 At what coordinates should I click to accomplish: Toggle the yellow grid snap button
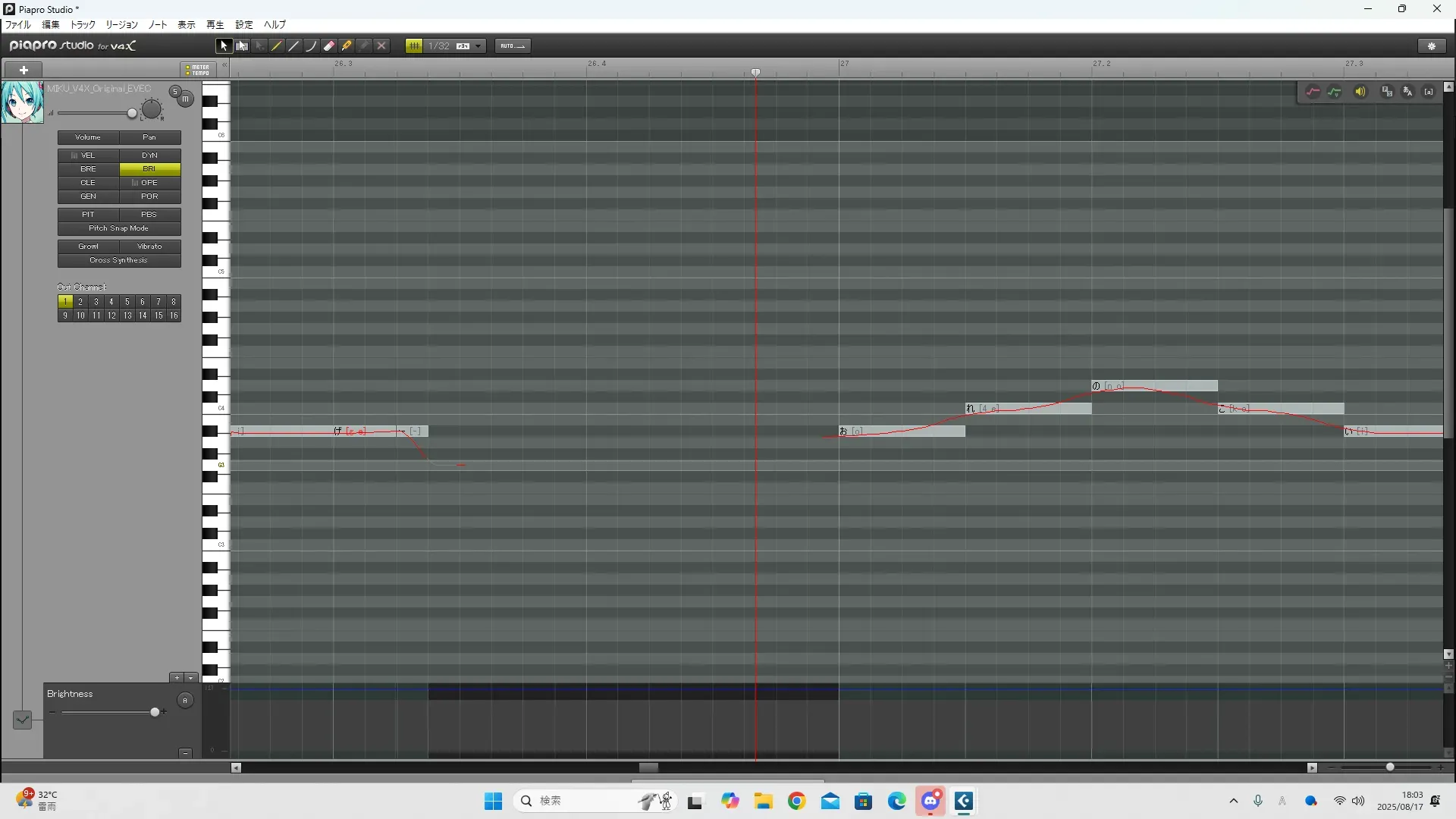click(414, 46)
